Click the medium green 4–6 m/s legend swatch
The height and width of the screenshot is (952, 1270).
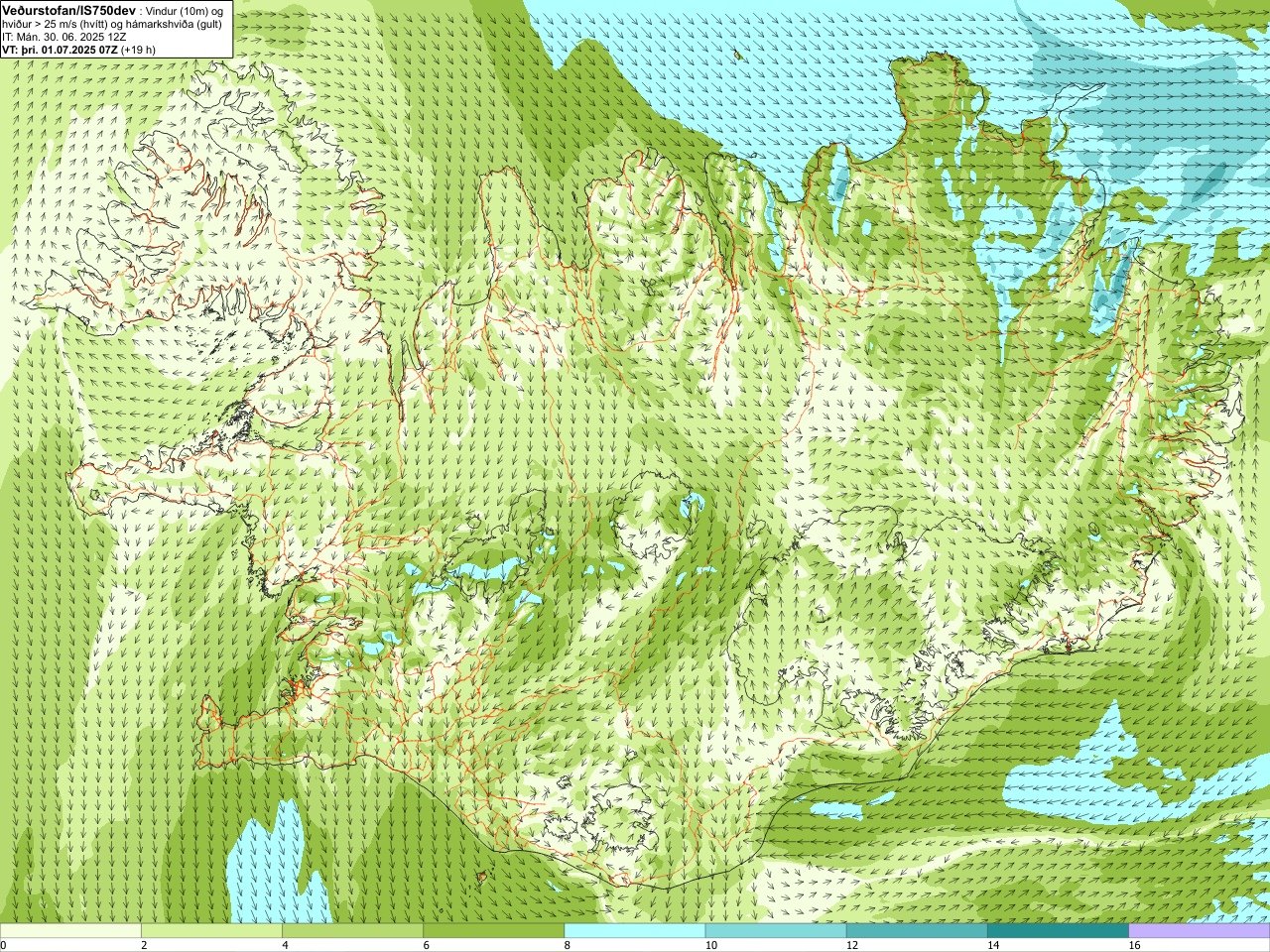point(353,931)
